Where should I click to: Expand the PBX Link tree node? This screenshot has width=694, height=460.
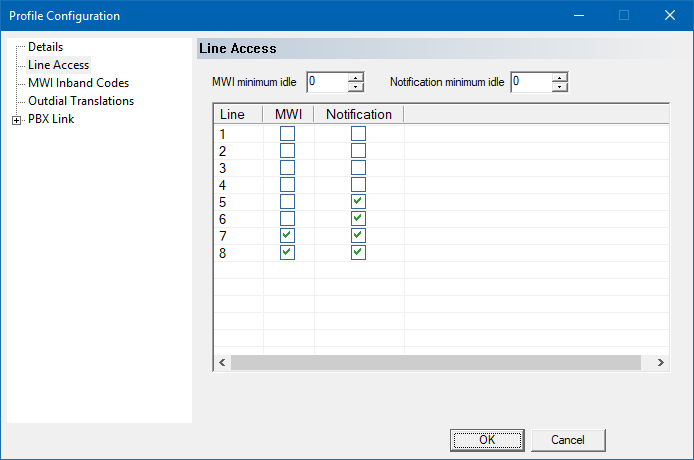pyautogui.click(x=17, y=120)
